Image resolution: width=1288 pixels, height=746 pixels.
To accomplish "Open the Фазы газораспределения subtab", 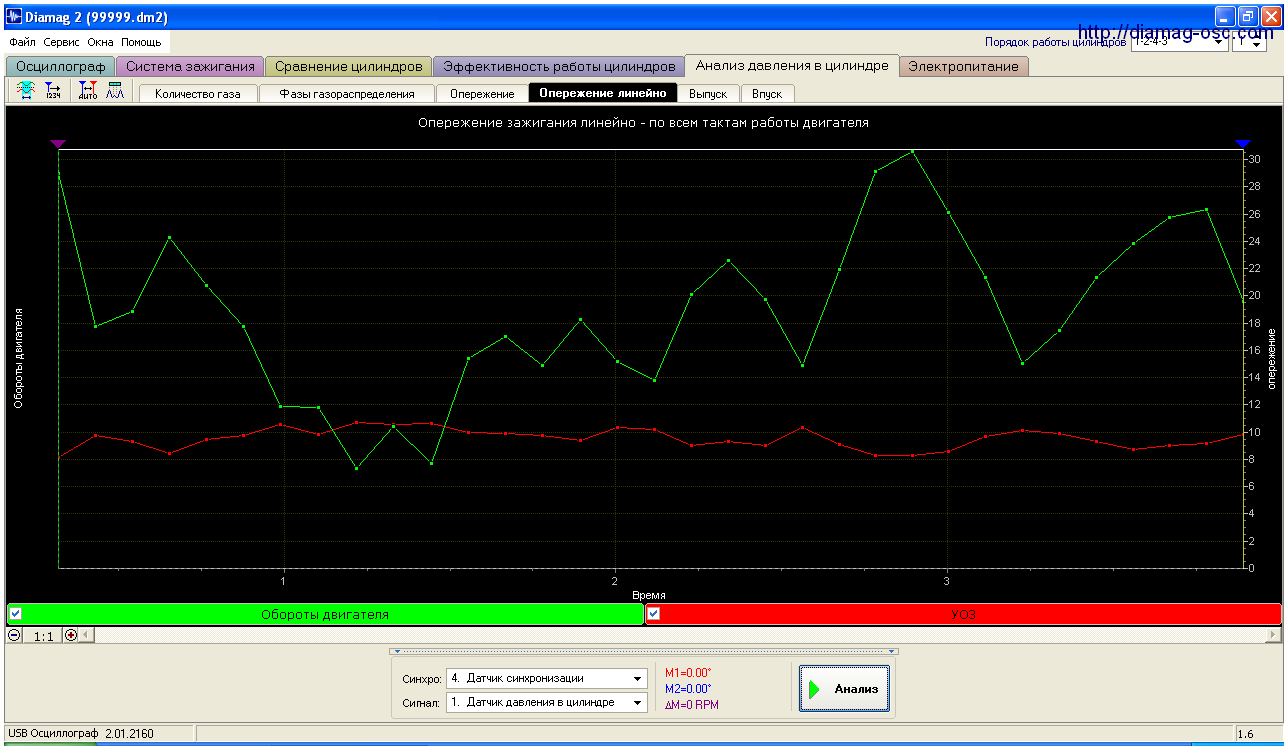I will [347, 94].
